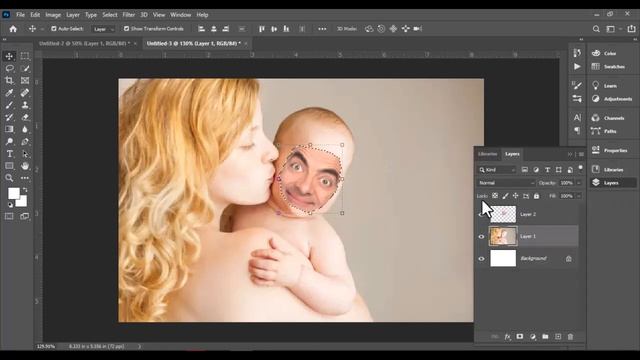This screenshot has height=360, width=640.
Task: Select the Pen tool
Action: [x=25, y=142]
